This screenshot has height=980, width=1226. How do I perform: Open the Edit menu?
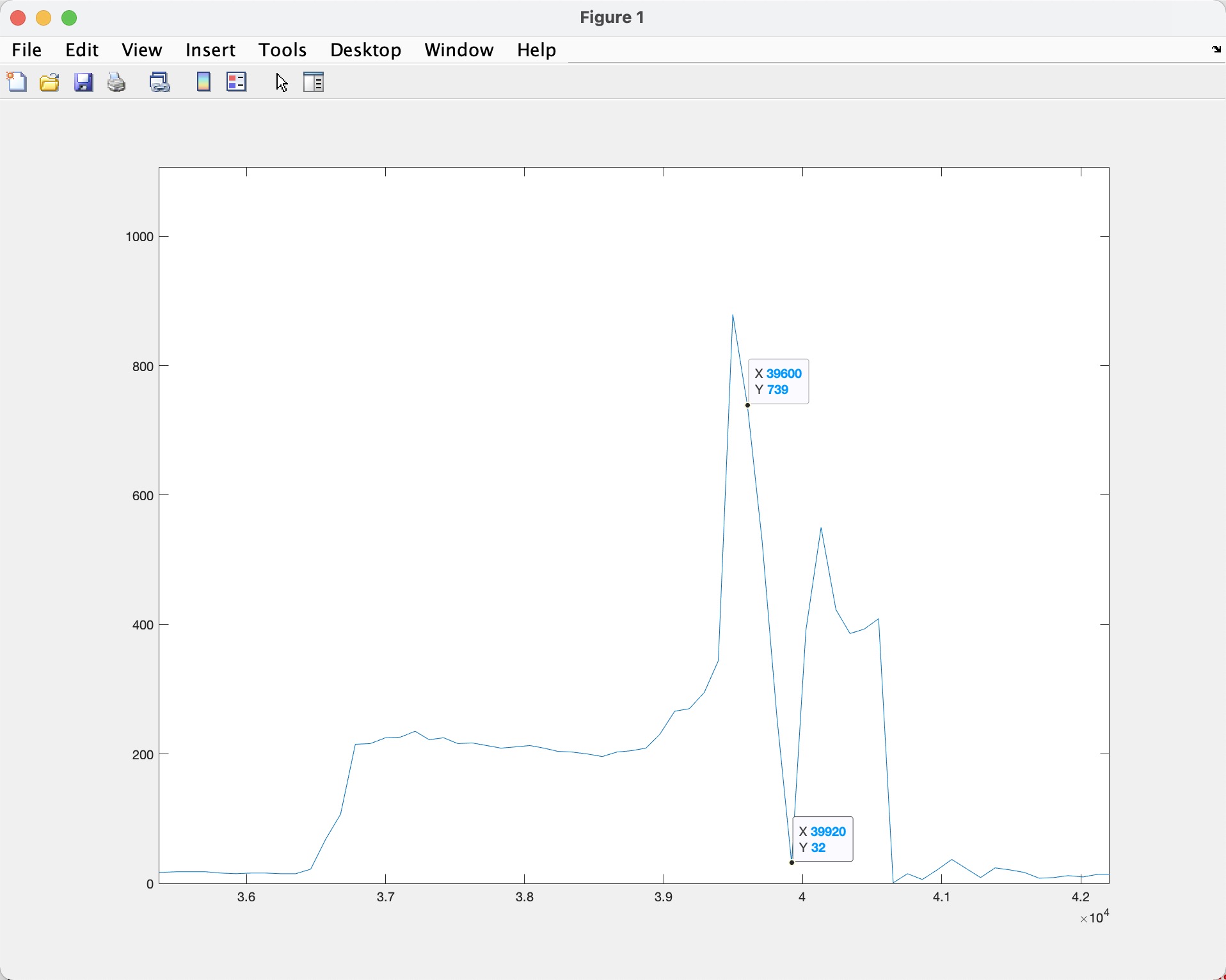82,50
